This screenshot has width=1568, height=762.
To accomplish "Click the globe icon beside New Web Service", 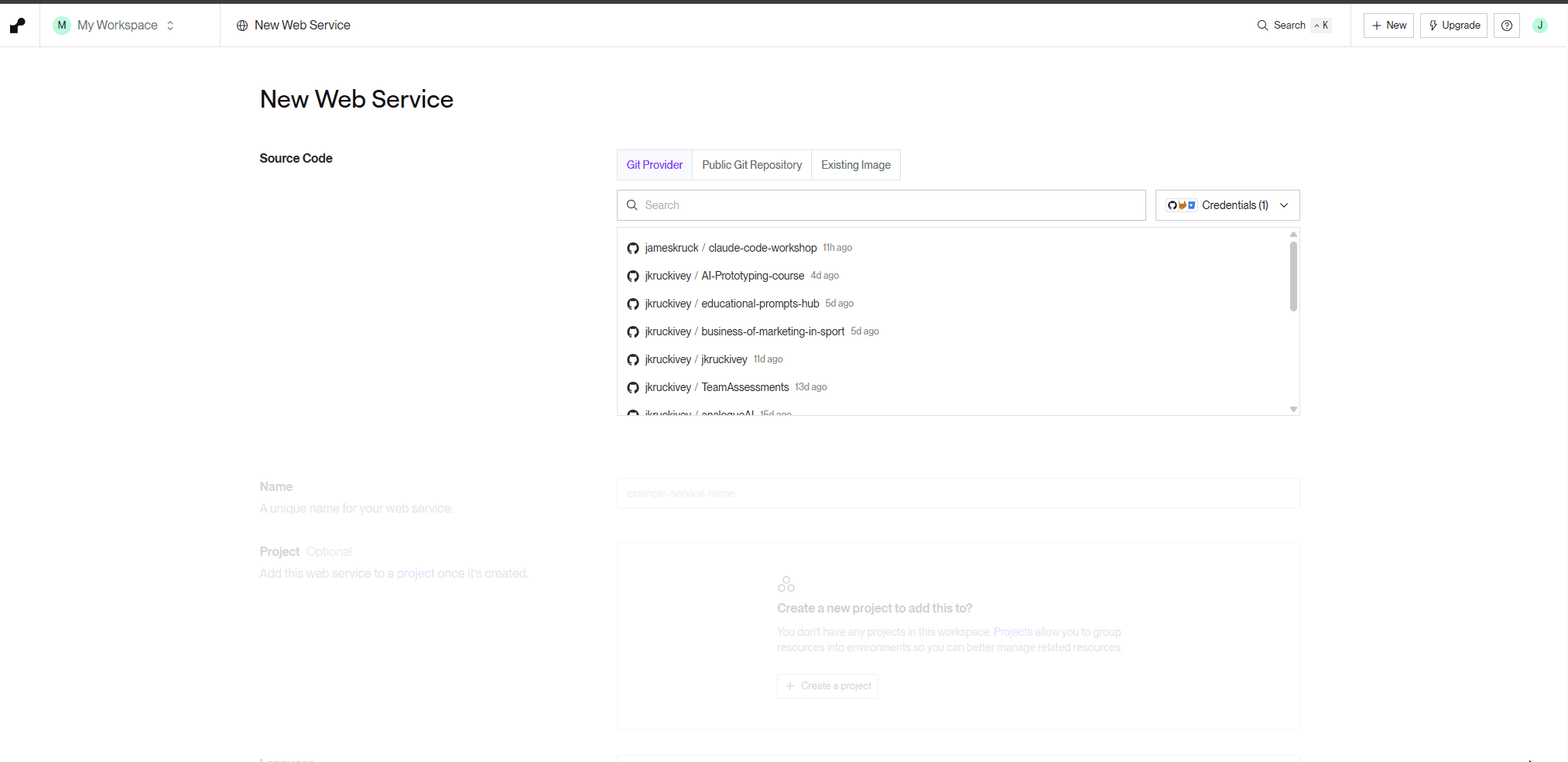I will point(242,26).
